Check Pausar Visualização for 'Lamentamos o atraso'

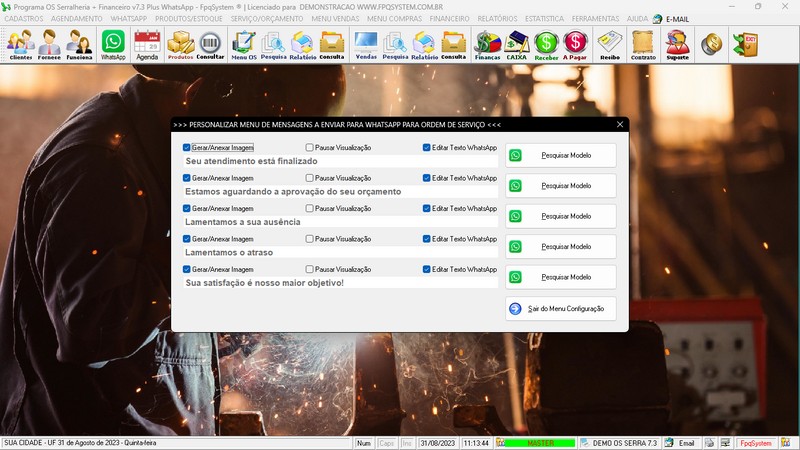click(309, 239)
